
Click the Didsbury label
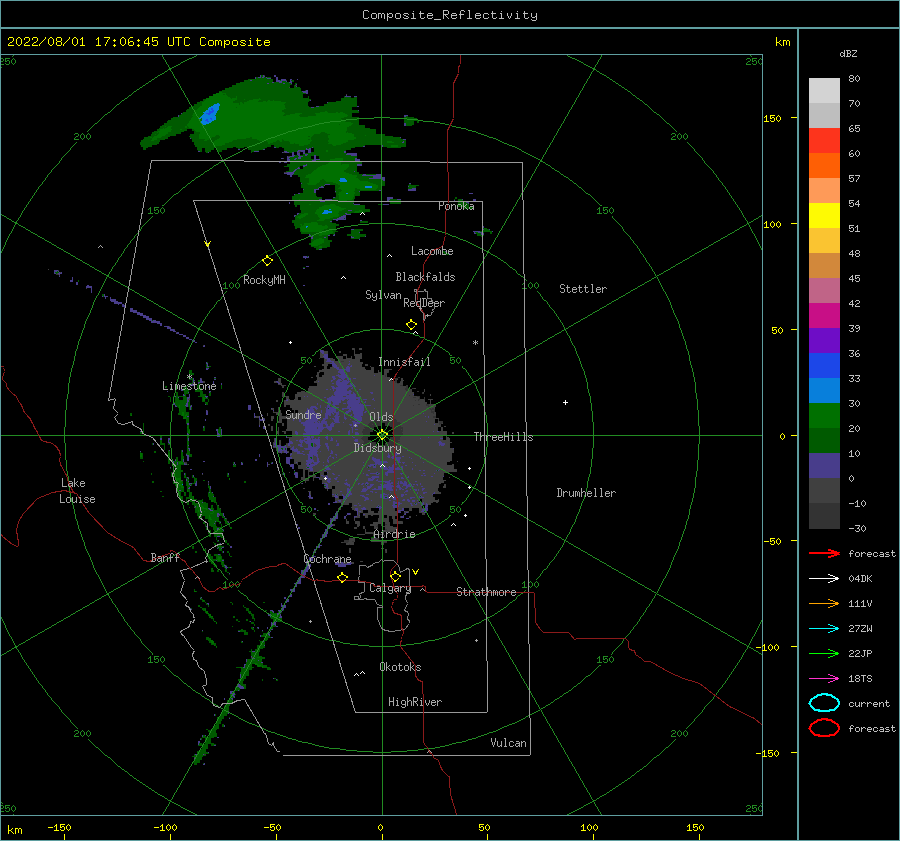tap(377, 448)
